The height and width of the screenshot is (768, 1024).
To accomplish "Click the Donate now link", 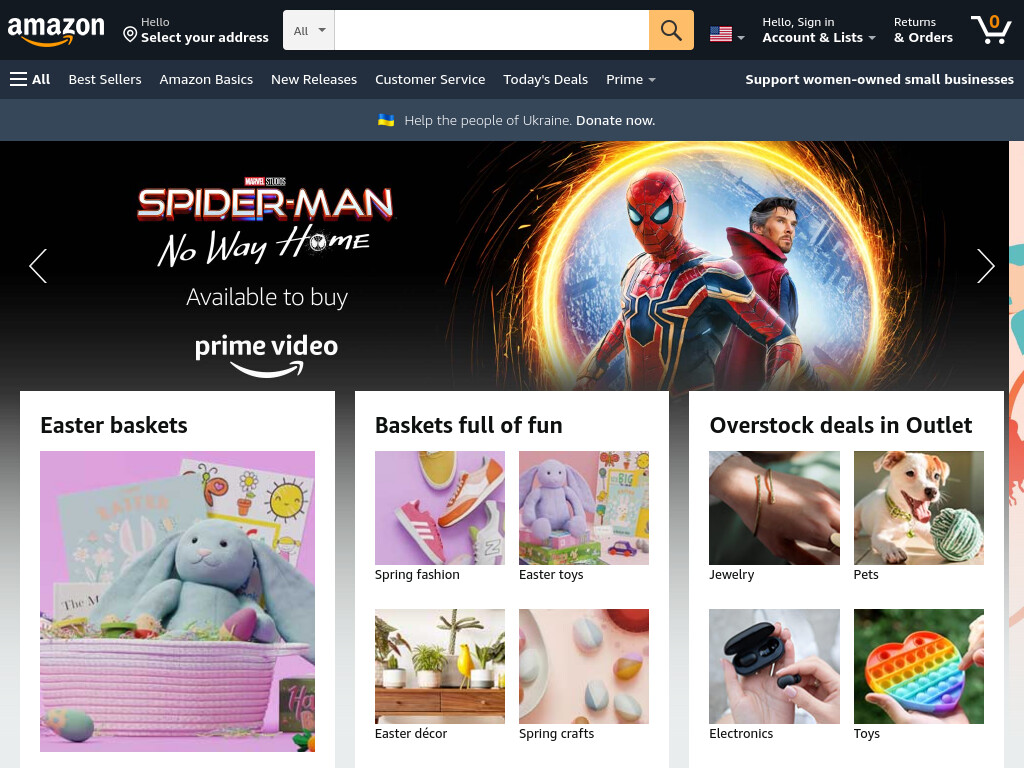I will pos(615,120).
